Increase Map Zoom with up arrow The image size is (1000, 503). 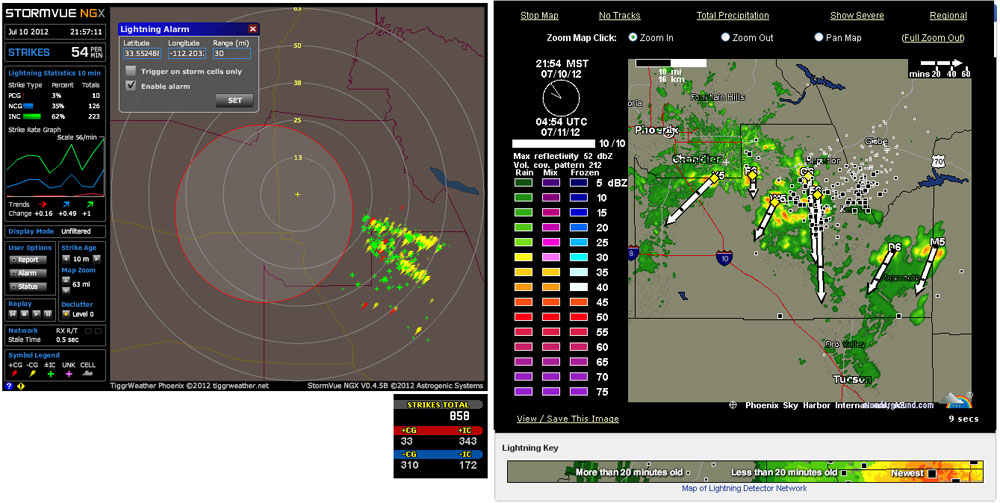(x=66, y=279)
